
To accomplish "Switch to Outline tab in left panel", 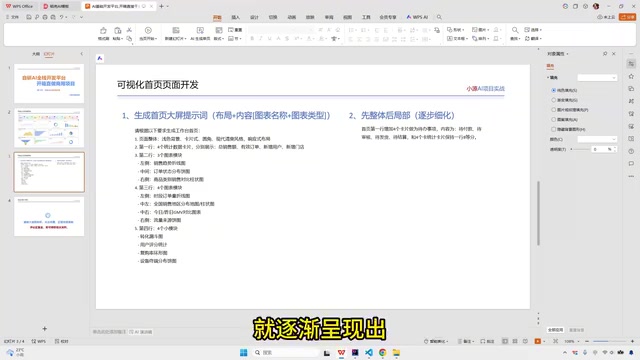I will (x=36, y=54).
